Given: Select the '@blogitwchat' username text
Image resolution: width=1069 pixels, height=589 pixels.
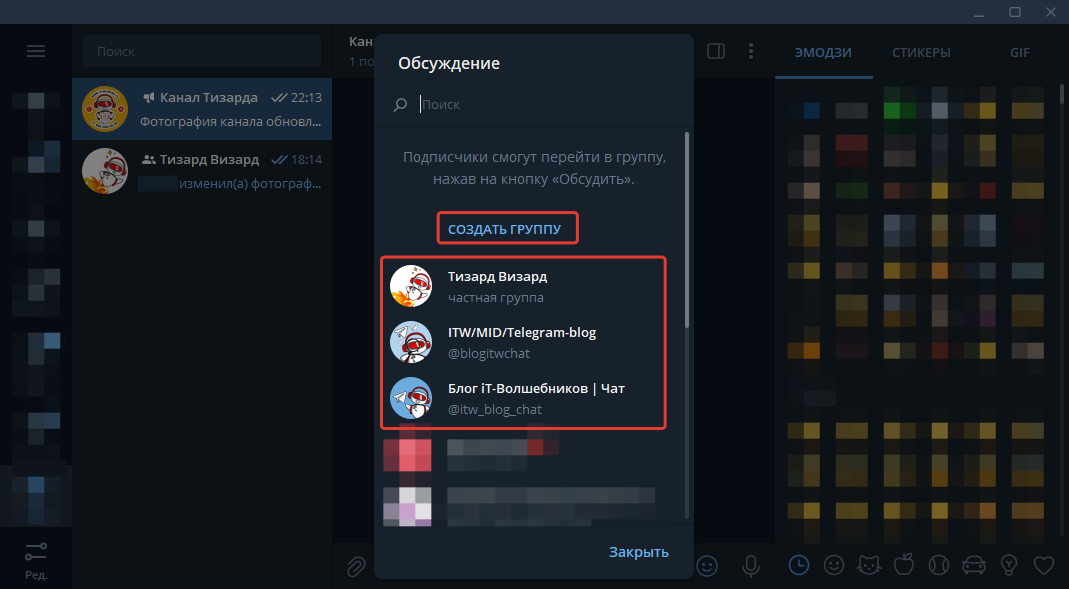Looking at the screenshot, I should [489, 354].
